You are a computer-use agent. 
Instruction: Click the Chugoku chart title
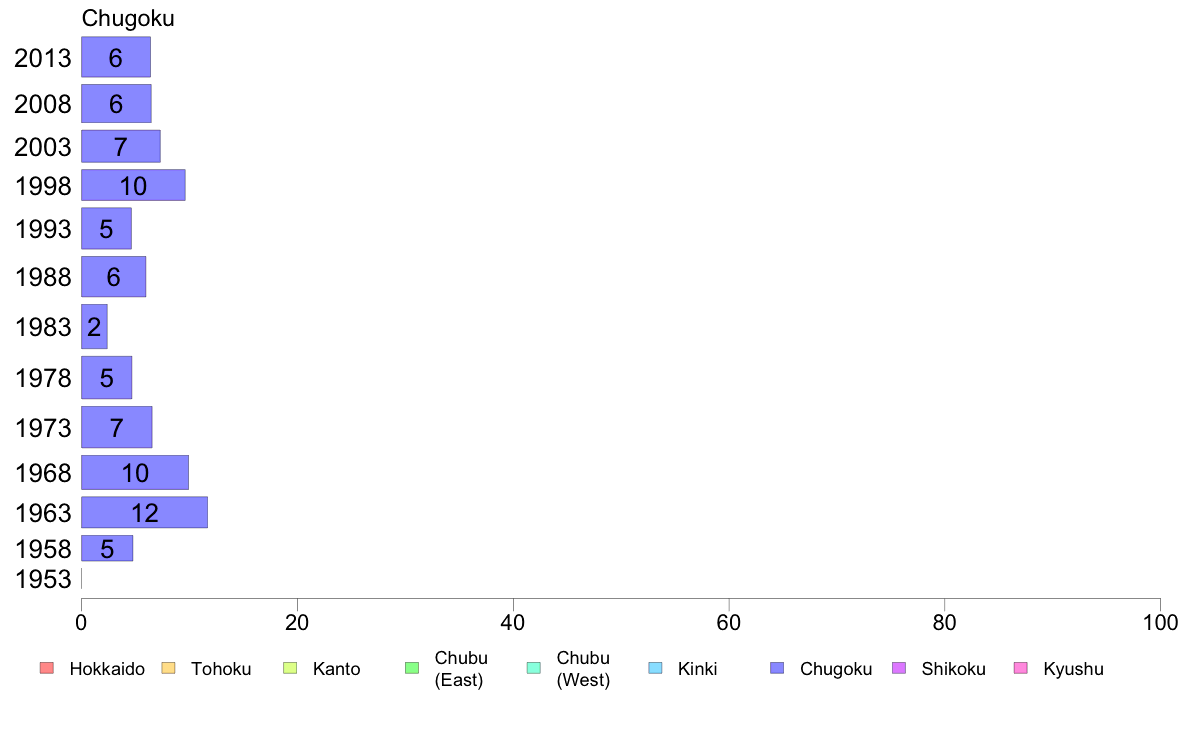pos(128,18)
